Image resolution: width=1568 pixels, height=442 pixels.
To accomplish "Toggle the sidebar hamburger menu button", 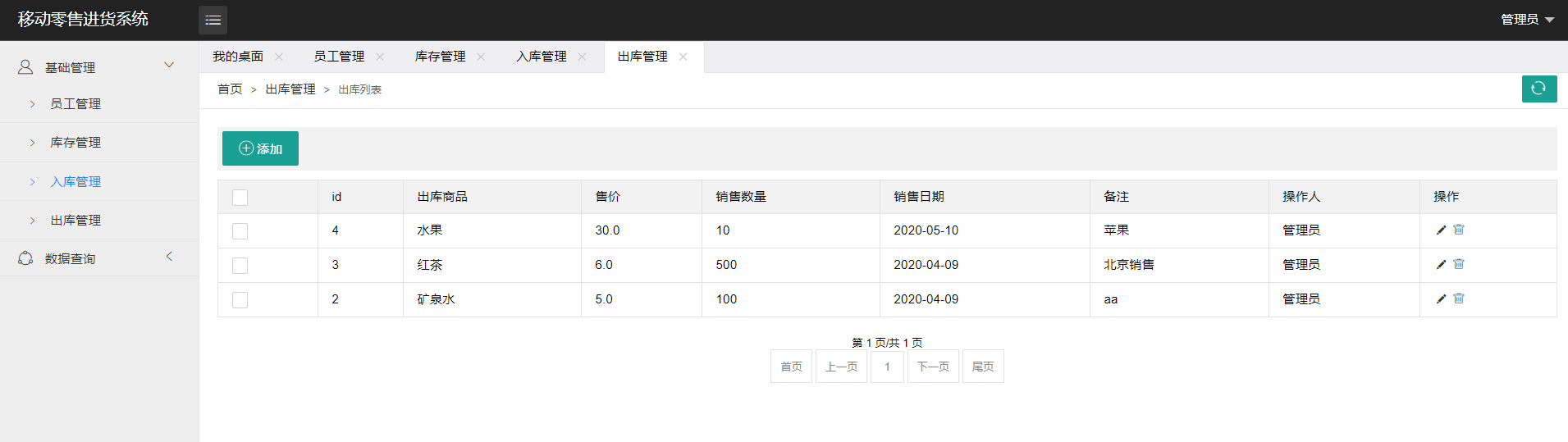I will (213, 20).
